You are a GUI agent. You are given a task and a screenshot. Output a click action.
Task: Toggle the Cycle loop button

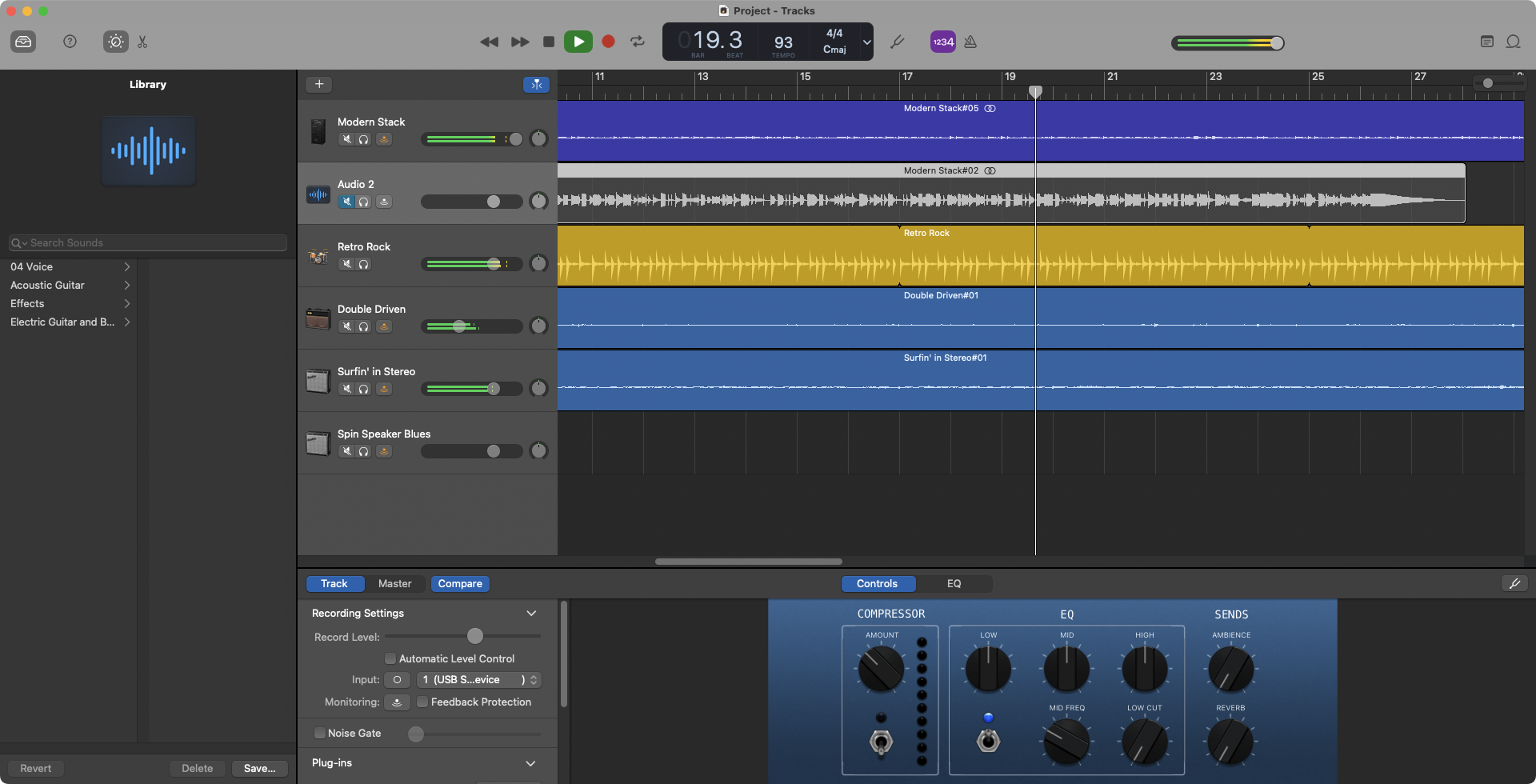[638, 42]
